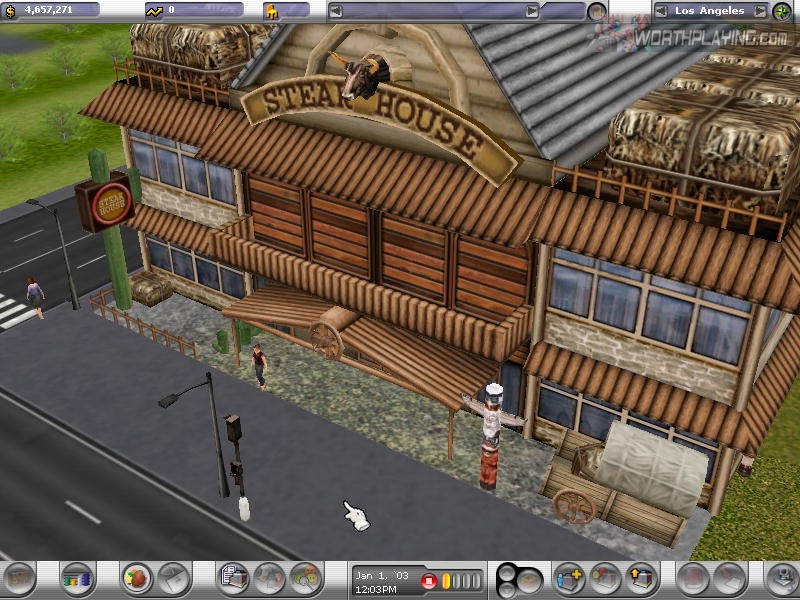This screenshot has height=600, width=800.
Task: Click the bar chart statistics icon
Action: (76, 577)
